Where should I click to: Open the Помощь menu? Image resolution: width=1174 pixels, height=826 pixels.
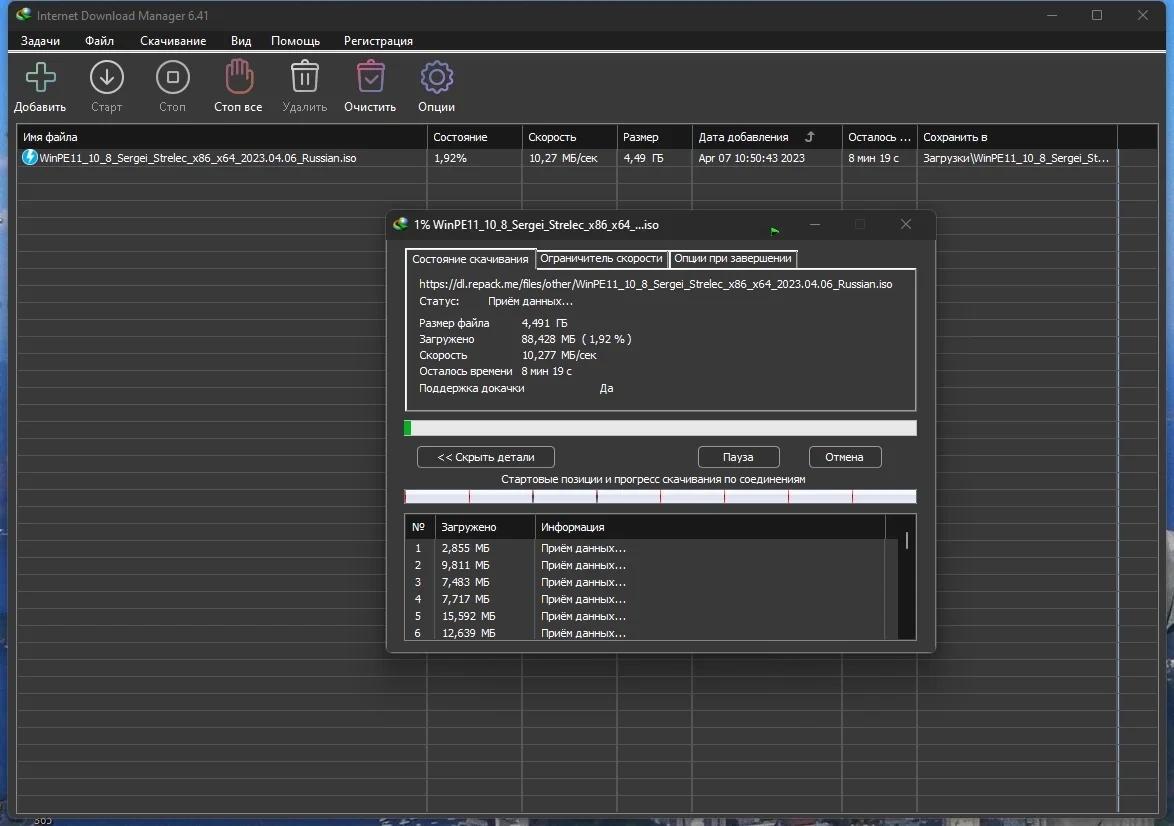[296, 41]
